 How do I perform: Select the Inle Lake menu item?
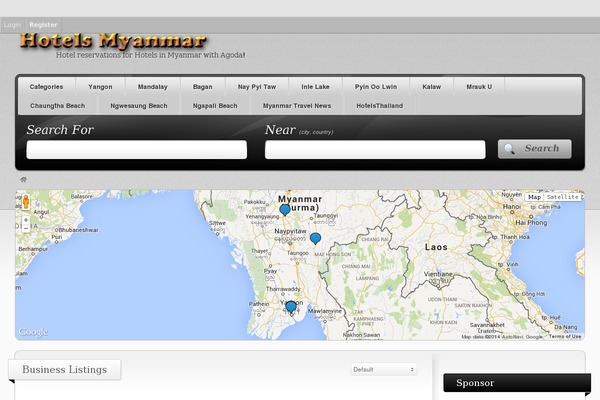click(x=315, y=87)
